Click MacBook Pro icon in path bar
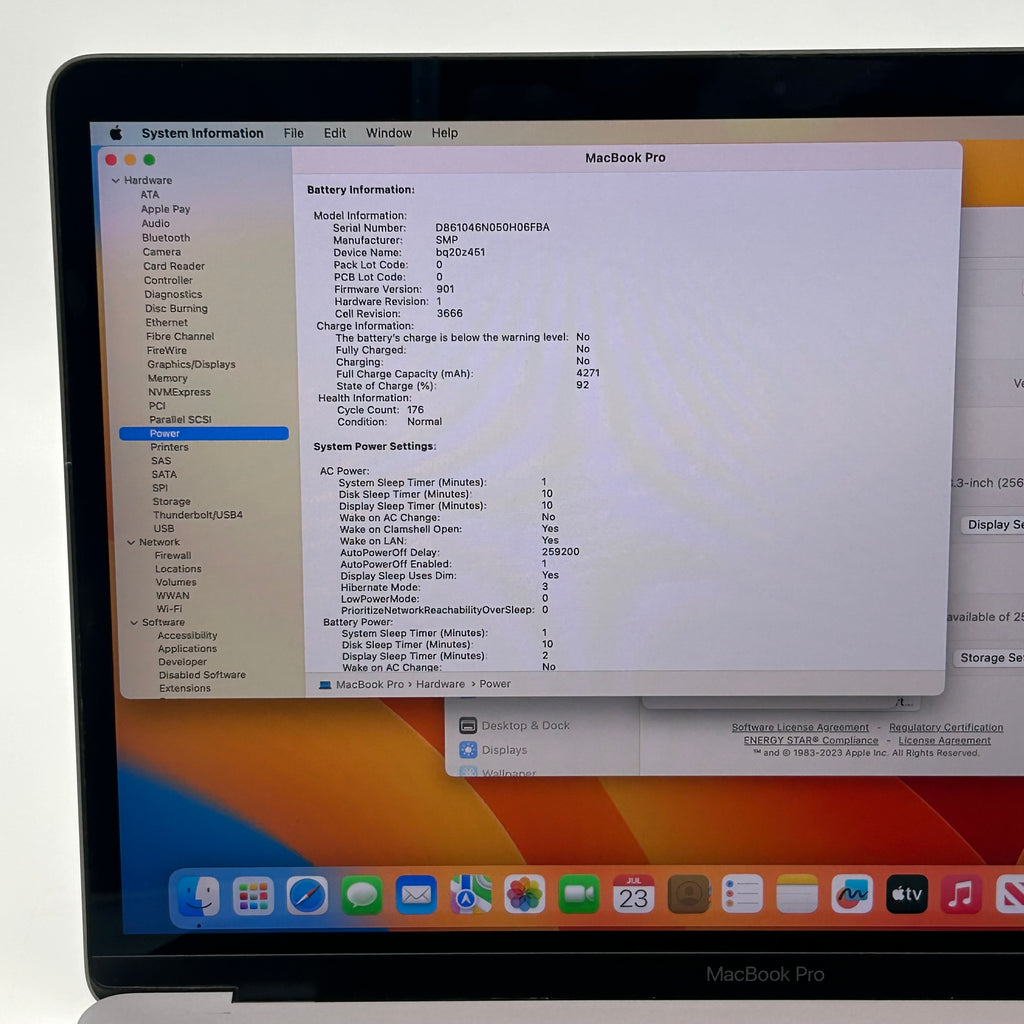Image resolution: width=1024 pixels, height=1024 pixels. tap(325, 684)
